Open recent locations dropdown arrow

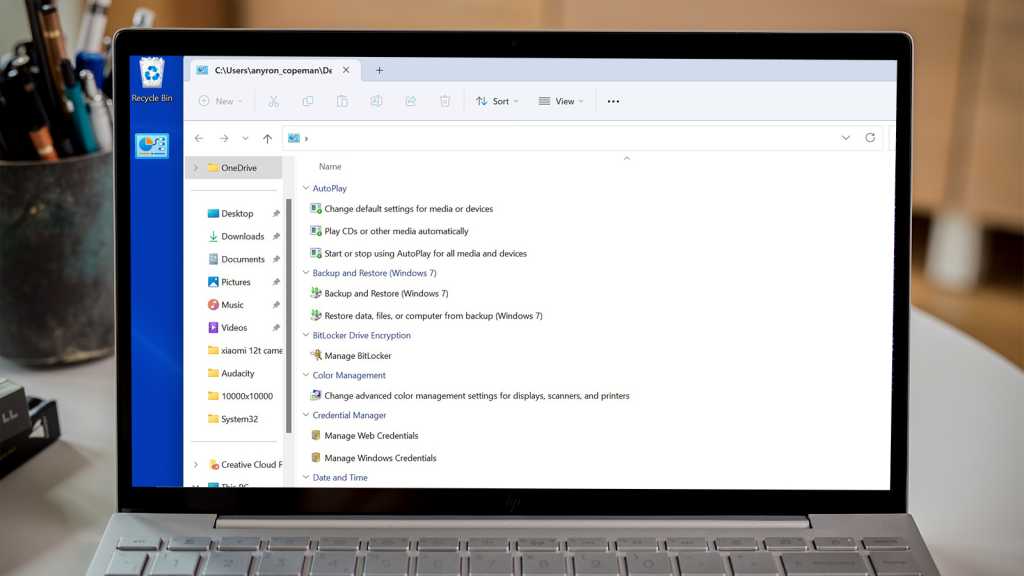tap(245, 138)
